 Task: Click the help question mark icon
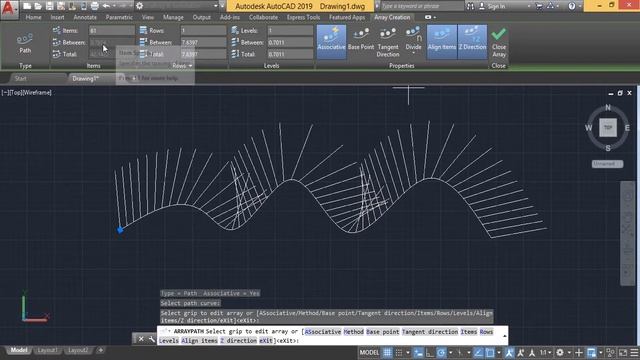coord(571,6)
